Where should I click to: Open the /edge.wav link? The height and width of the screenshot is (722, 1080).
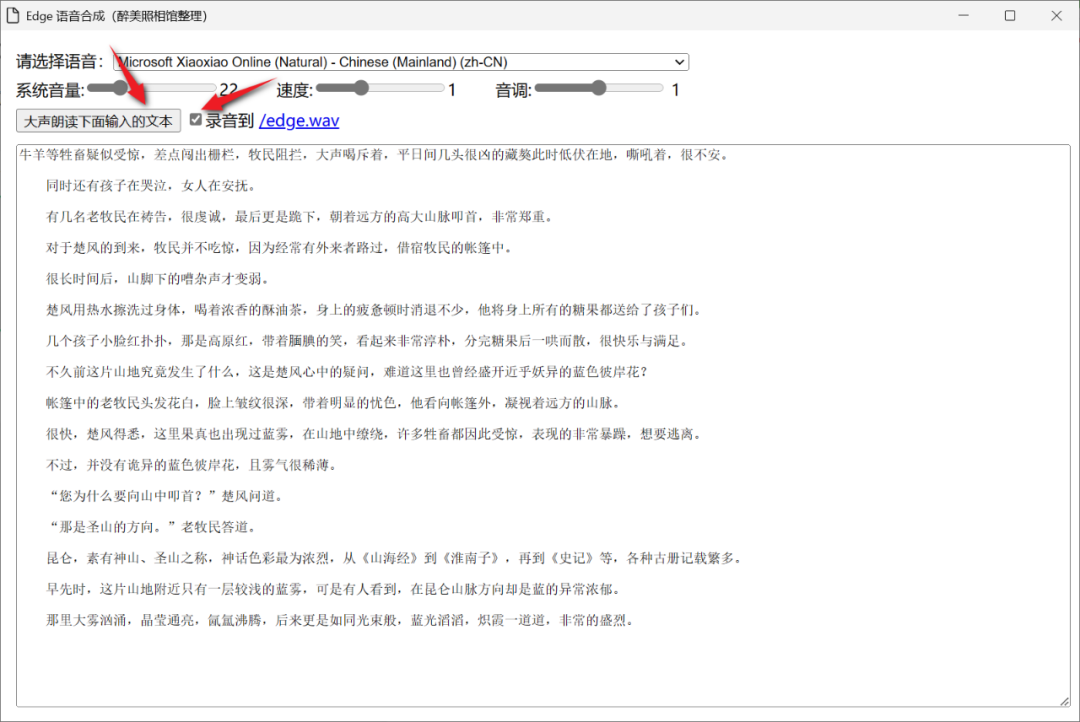point(299,121)
